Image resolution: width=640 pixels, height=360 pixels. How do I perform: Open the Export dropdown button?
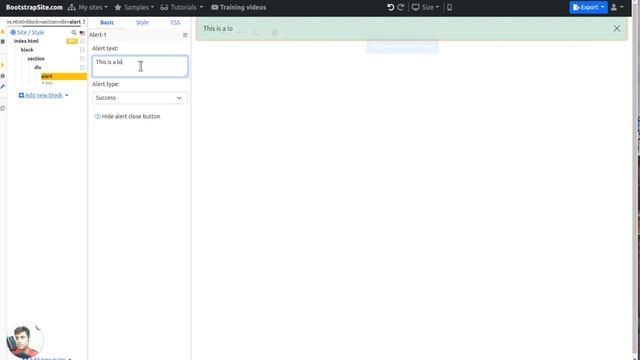[588, 7]
